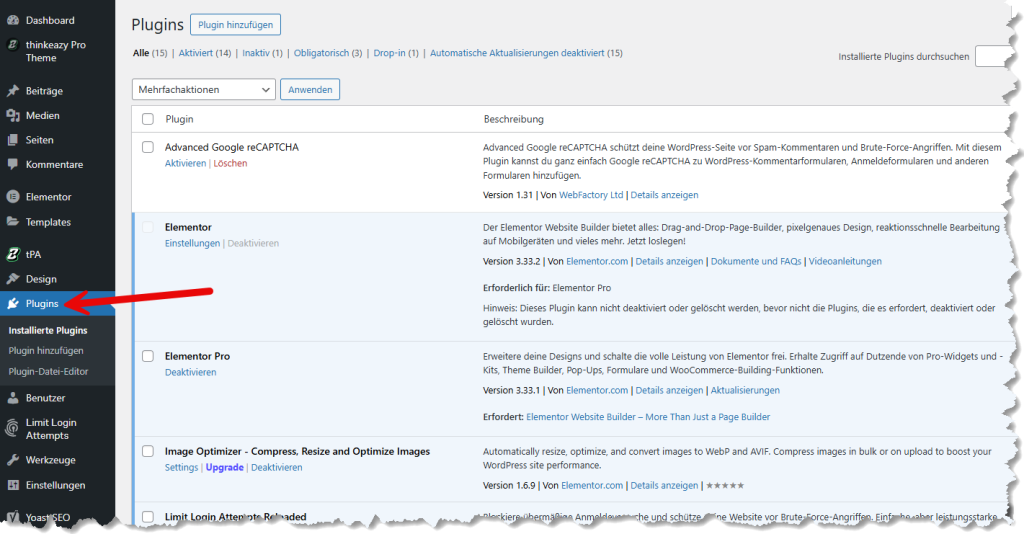Click Löschen under Advanced Google reCAPTCHA
The width and height of the screenshot is (1024, 534).
[231, 163]
